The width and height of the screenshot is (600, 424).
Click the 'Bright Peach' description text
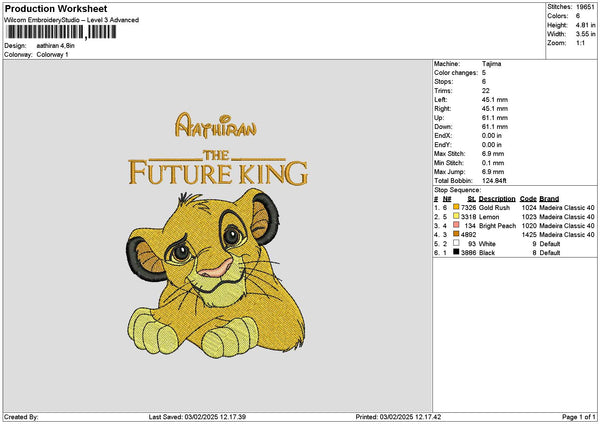click(497, 226)
